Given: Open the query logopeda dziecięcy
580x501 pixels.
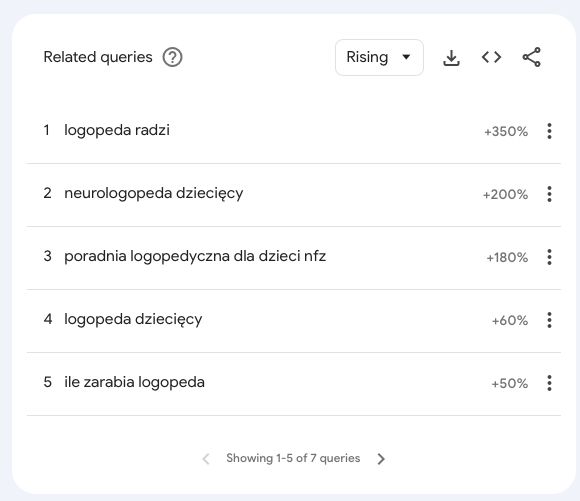Looking at the screenshot, I should 133,319.
